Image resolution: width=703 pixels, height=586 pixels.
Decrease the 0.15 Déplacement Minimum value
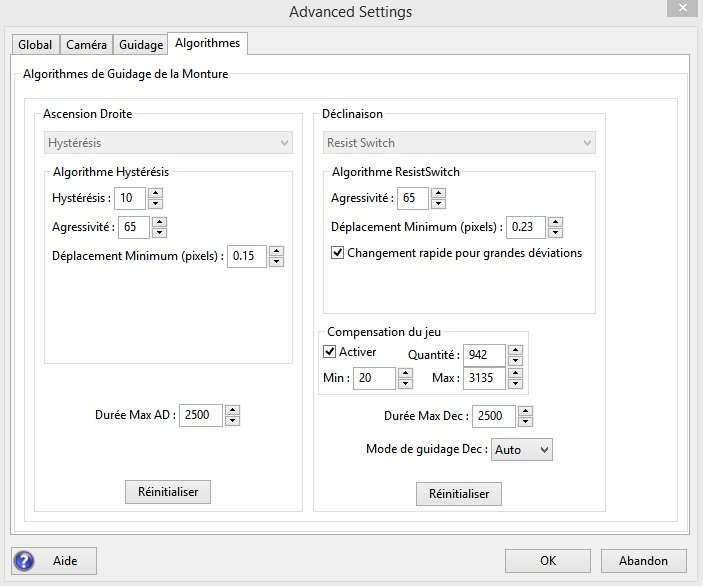coord(277,261)
